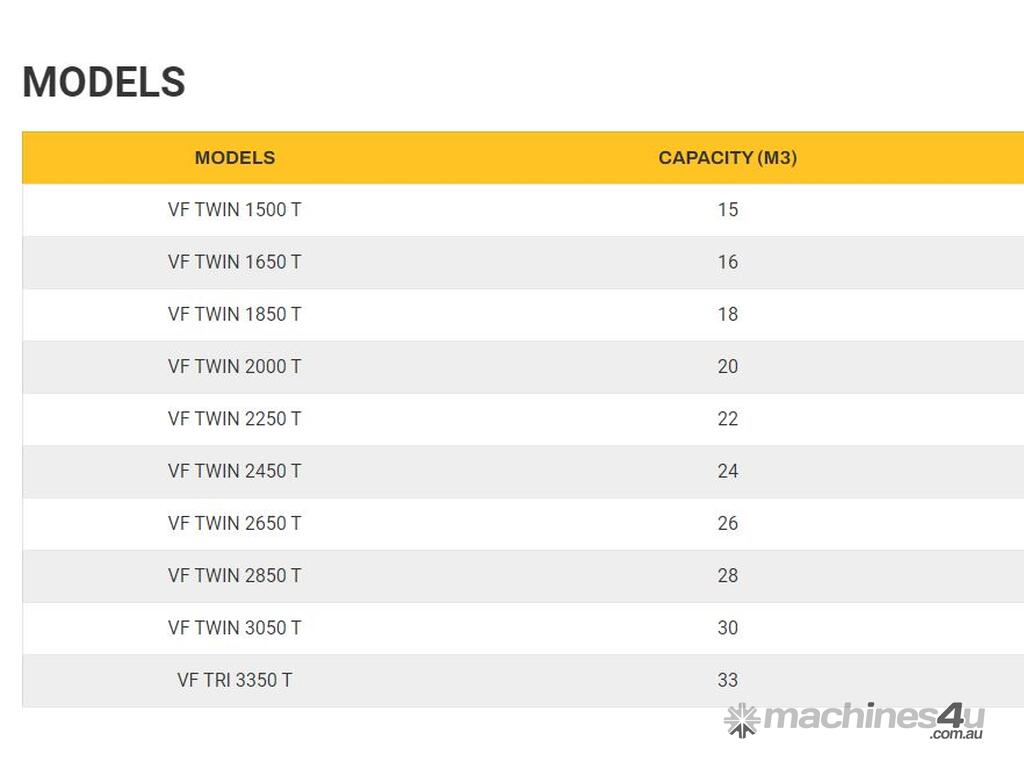Click the MODELS column header
This screenshot has width=1024, height=768.
(234, 158)
